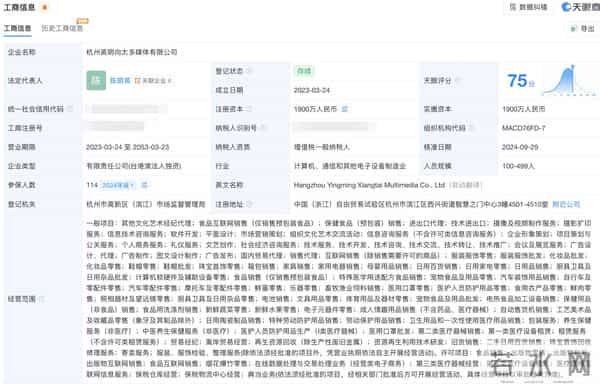This screenshot has width=600, height=384.
Task: Click the registration authority value beside 登记机关
Action: coord(146,204)
